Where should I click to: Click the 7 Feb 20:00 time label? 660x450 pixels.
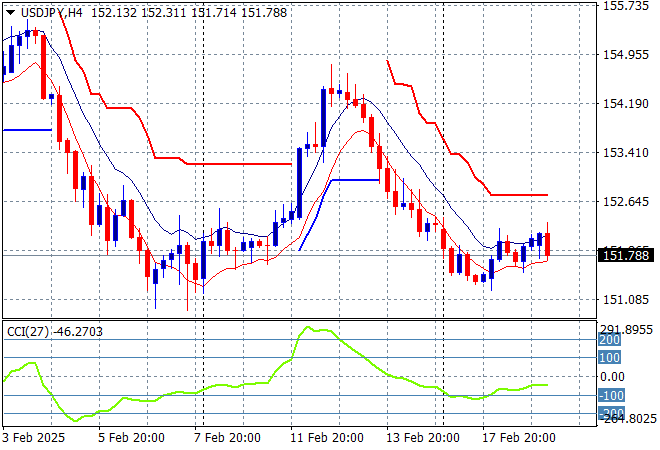coord(227,438)
